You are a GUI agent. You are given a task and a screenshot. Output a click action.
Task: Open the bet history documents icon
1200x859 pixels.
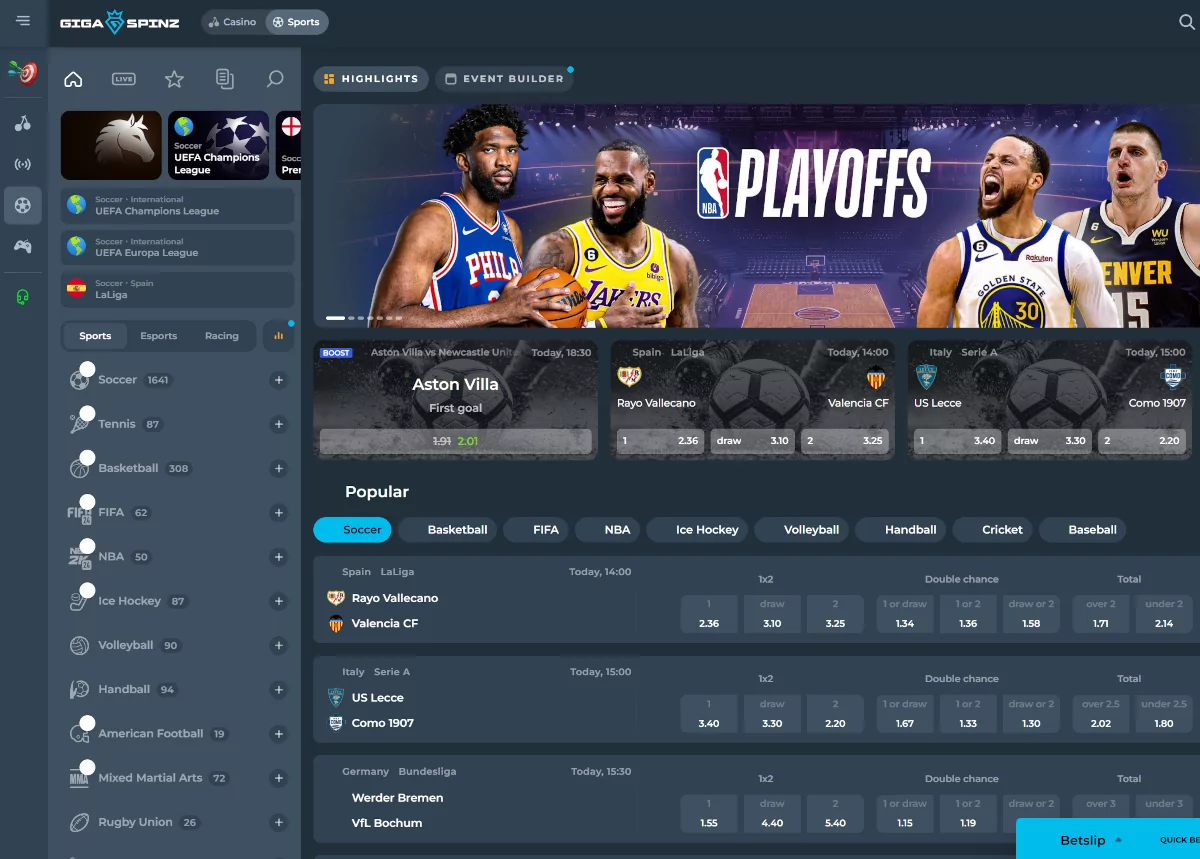point(225,80)
